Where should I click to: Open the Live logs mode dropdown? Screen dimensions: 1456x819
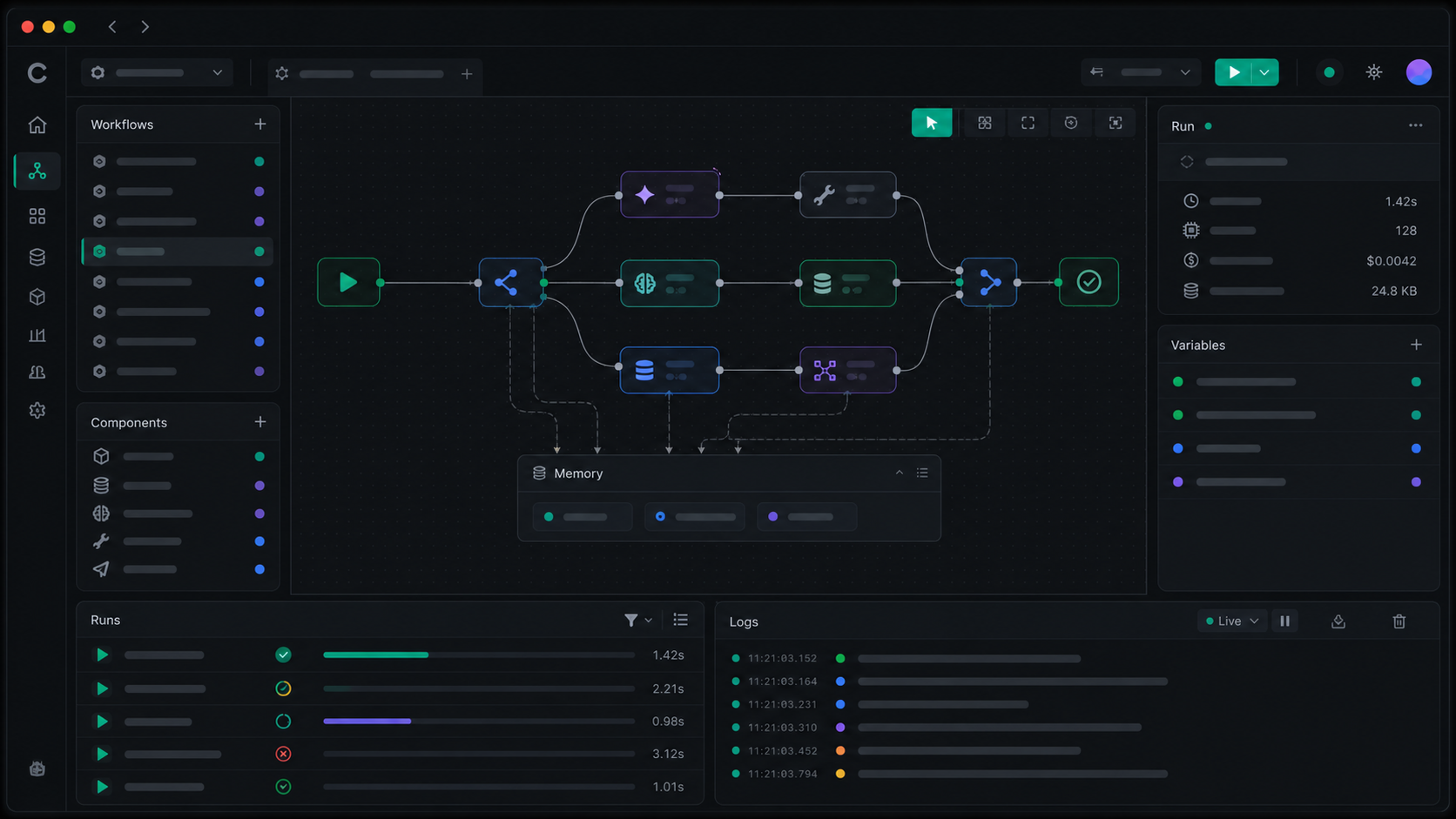[1232, 621]
